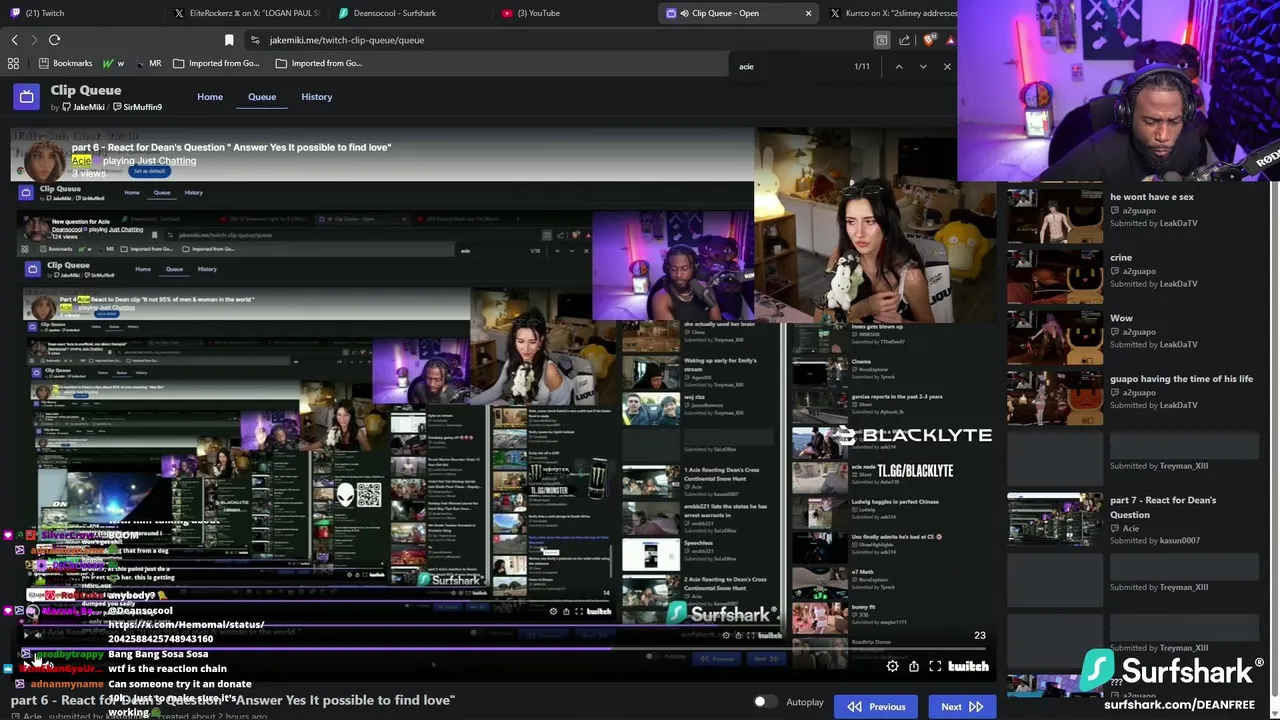Go back with the browser back arrow
The image size is (1280, 720).
tap(14, 40)
